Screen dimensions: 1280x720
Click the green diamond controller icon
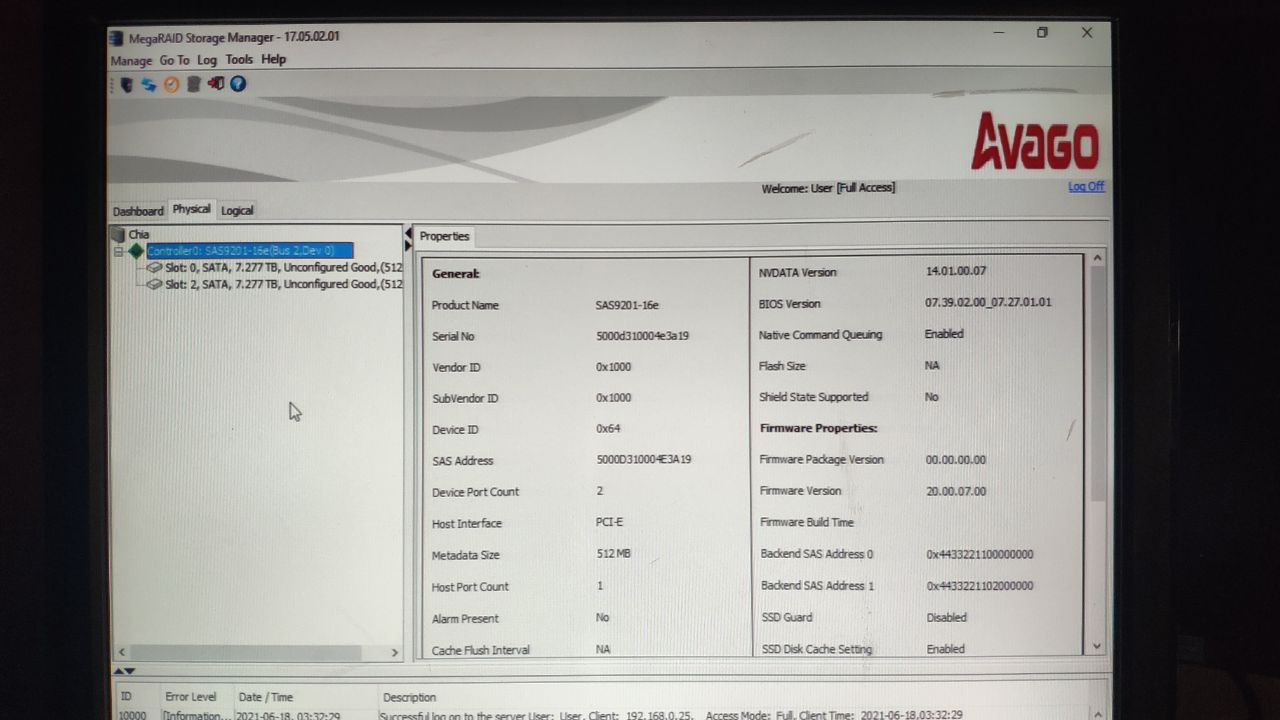[136, 251]
